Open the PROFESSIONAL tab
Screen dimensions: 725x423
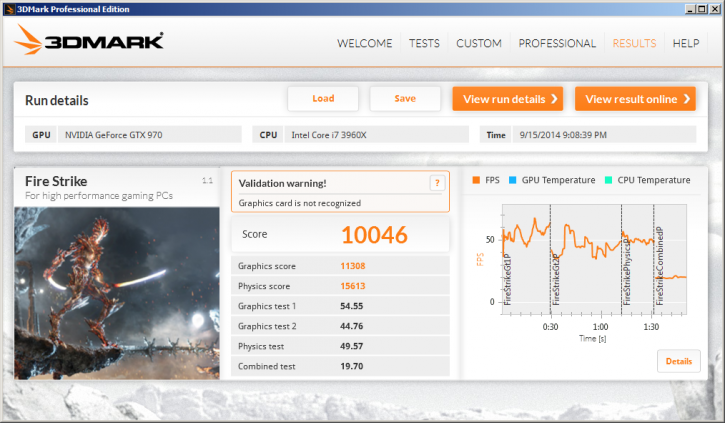click(557, 43)
